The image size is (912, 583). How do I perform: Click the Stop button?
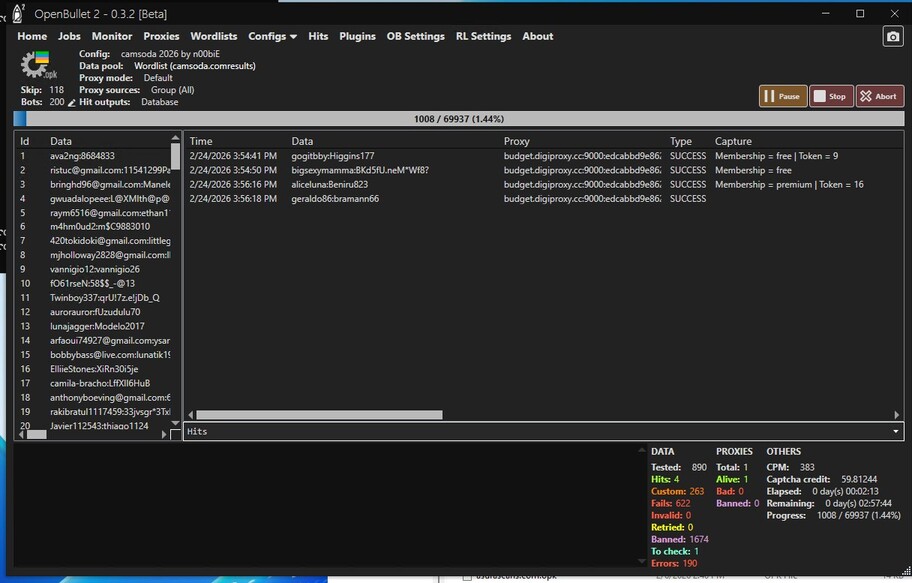831,97
